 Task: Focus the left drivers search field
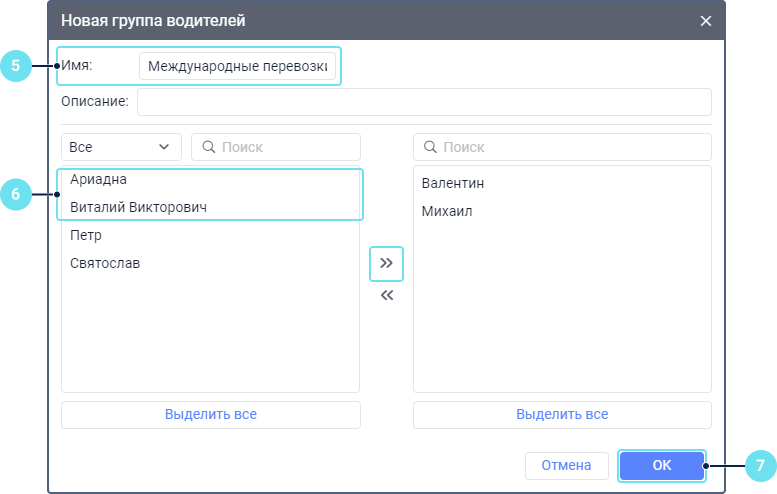click(x=285, y=147)
